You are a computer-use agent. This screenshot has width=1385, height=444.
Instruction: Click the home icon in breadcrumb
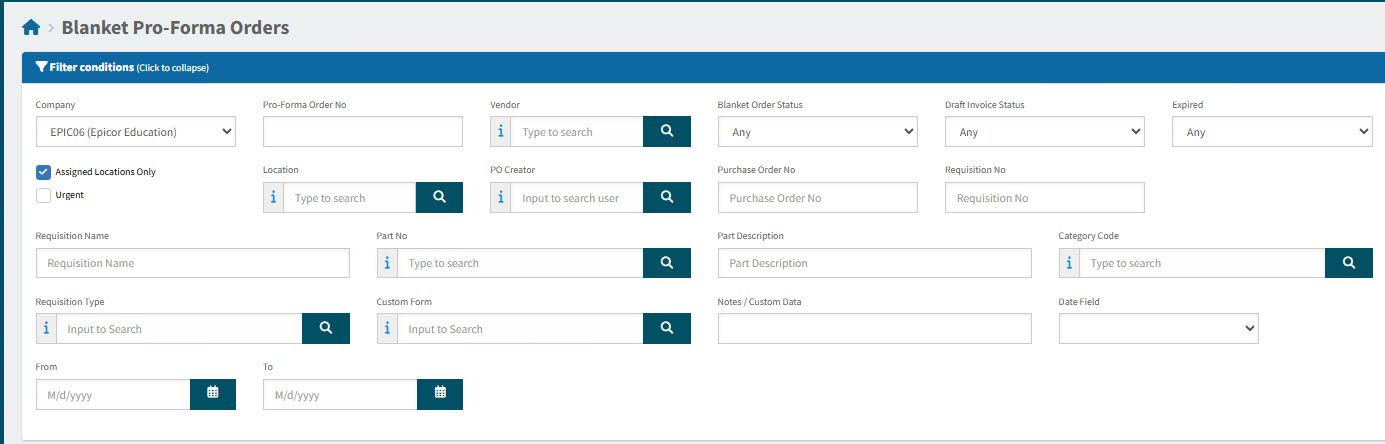(31, 28)
